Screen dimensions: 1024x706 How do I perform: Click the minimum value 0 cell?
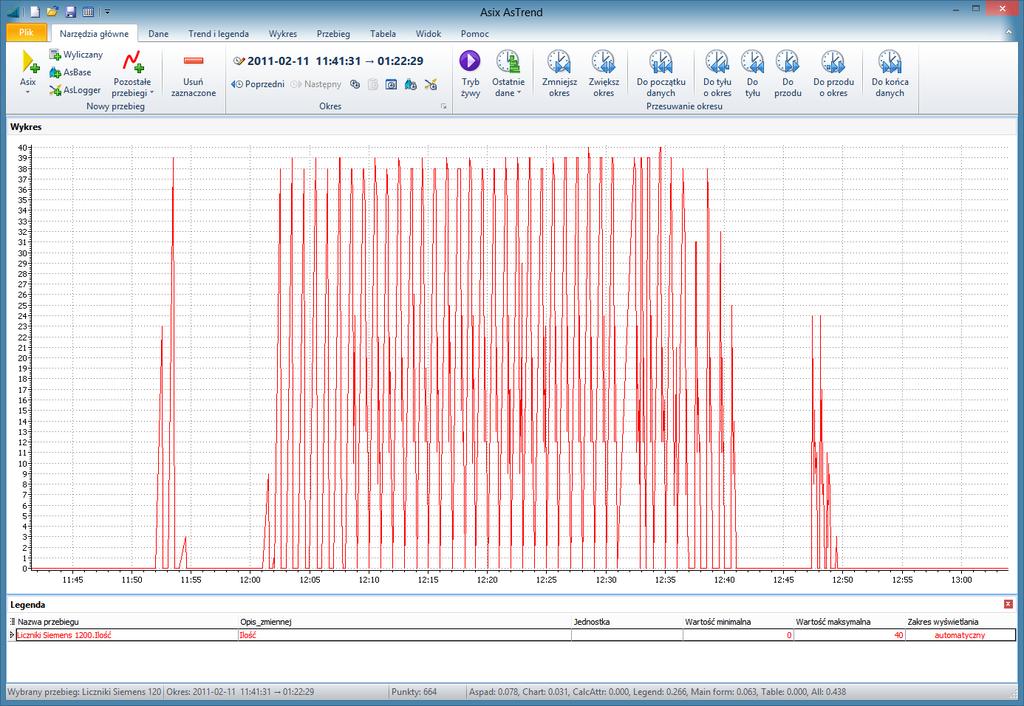738,635
